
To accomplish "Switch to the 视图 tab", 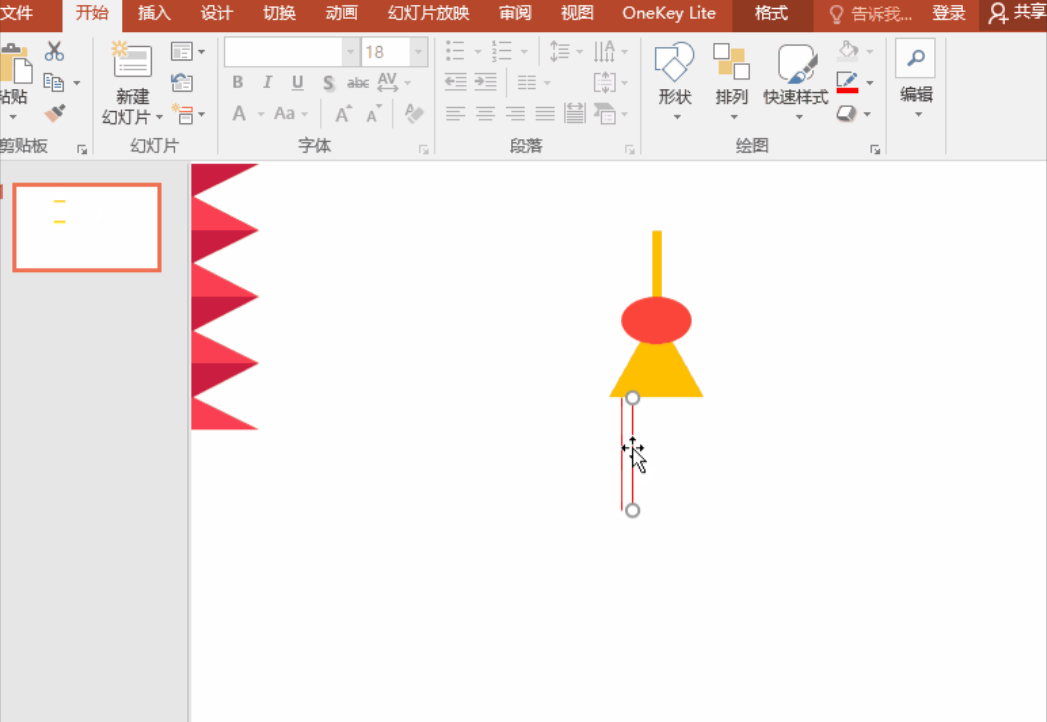I will coord(577,13).
